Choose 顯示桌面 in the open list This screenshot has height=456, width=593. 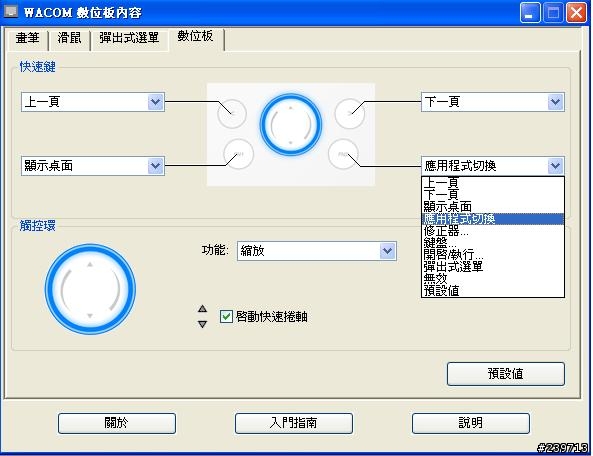tap(493, 207)
